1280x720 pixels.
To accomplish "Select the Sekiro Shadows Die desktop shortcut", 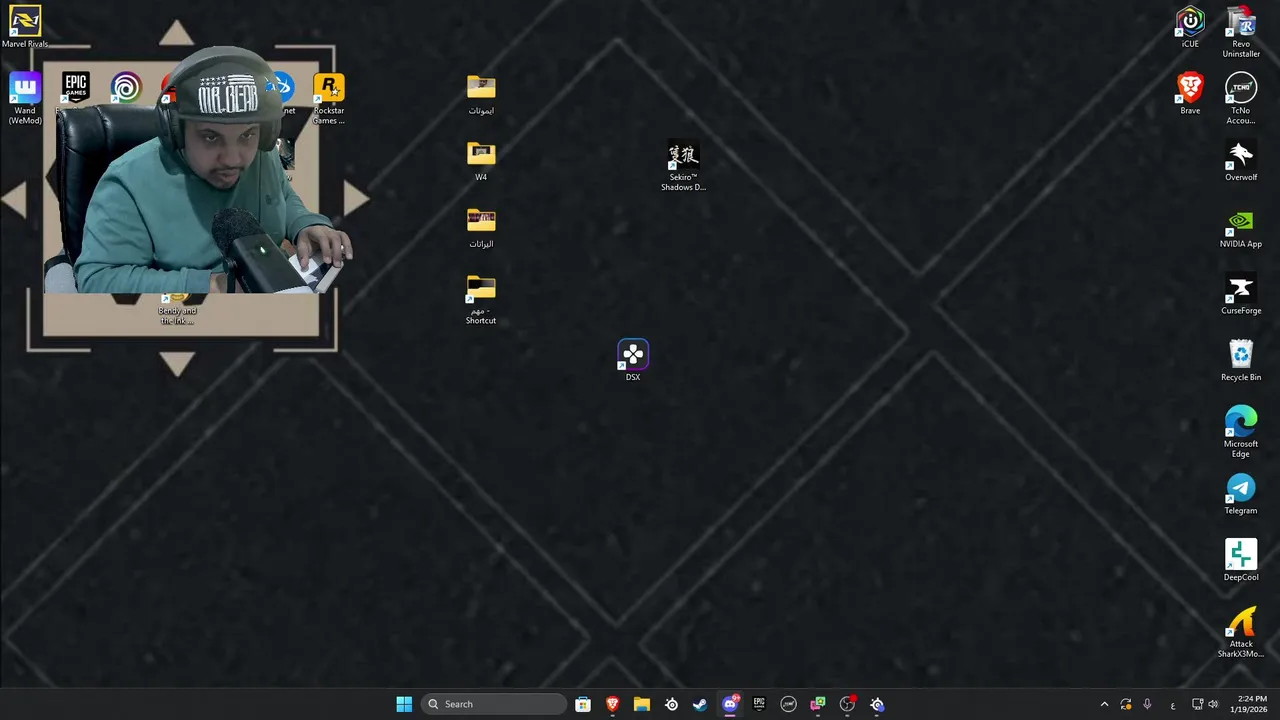I will pyautogui.click(x=683, y=167).
